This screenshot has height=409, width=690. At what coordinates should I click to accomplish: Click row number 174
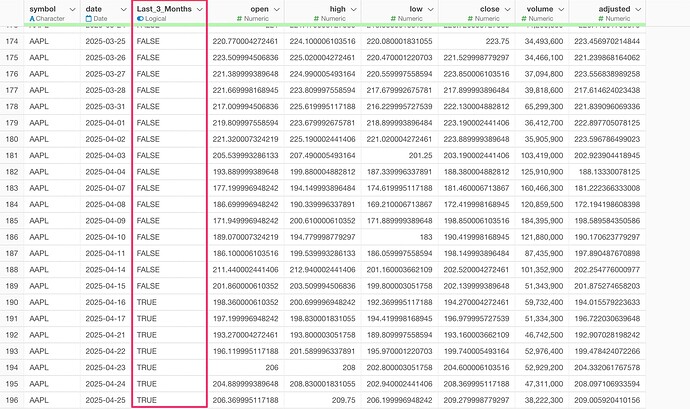tap(12, 41)
